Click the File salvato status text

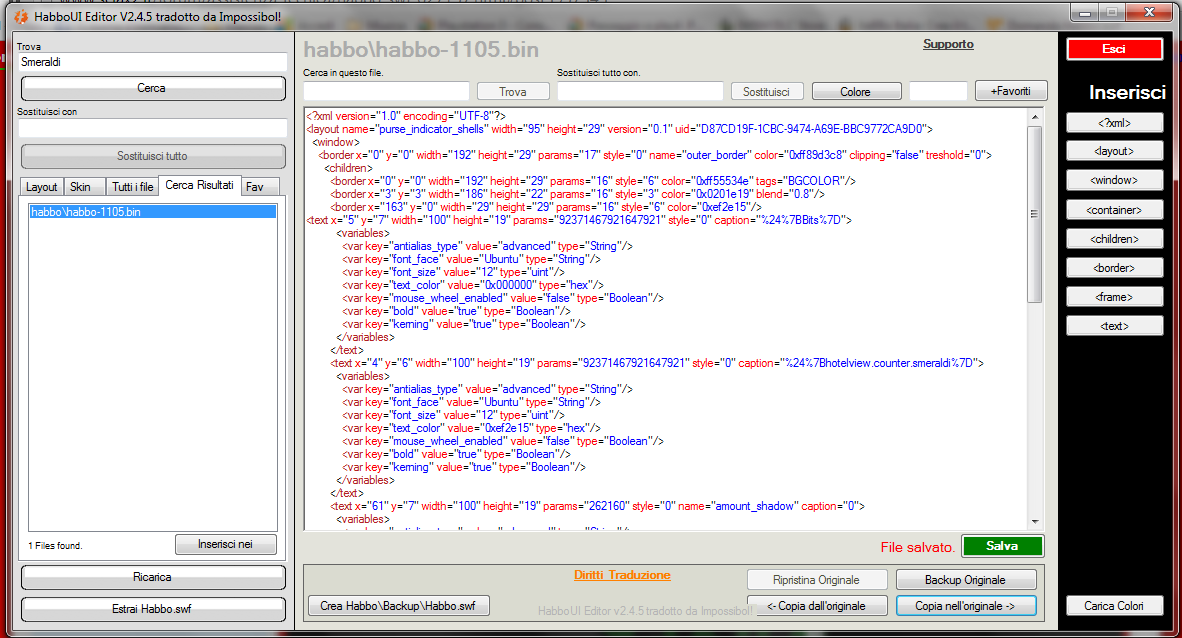pos(917,547)
